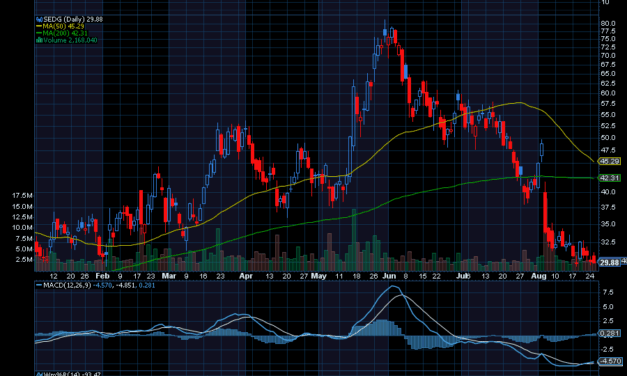Click the 0.281 MACD histogram value tag
Image resolution: width=627 pixels, height=376 pixels.
pos(609,333)
